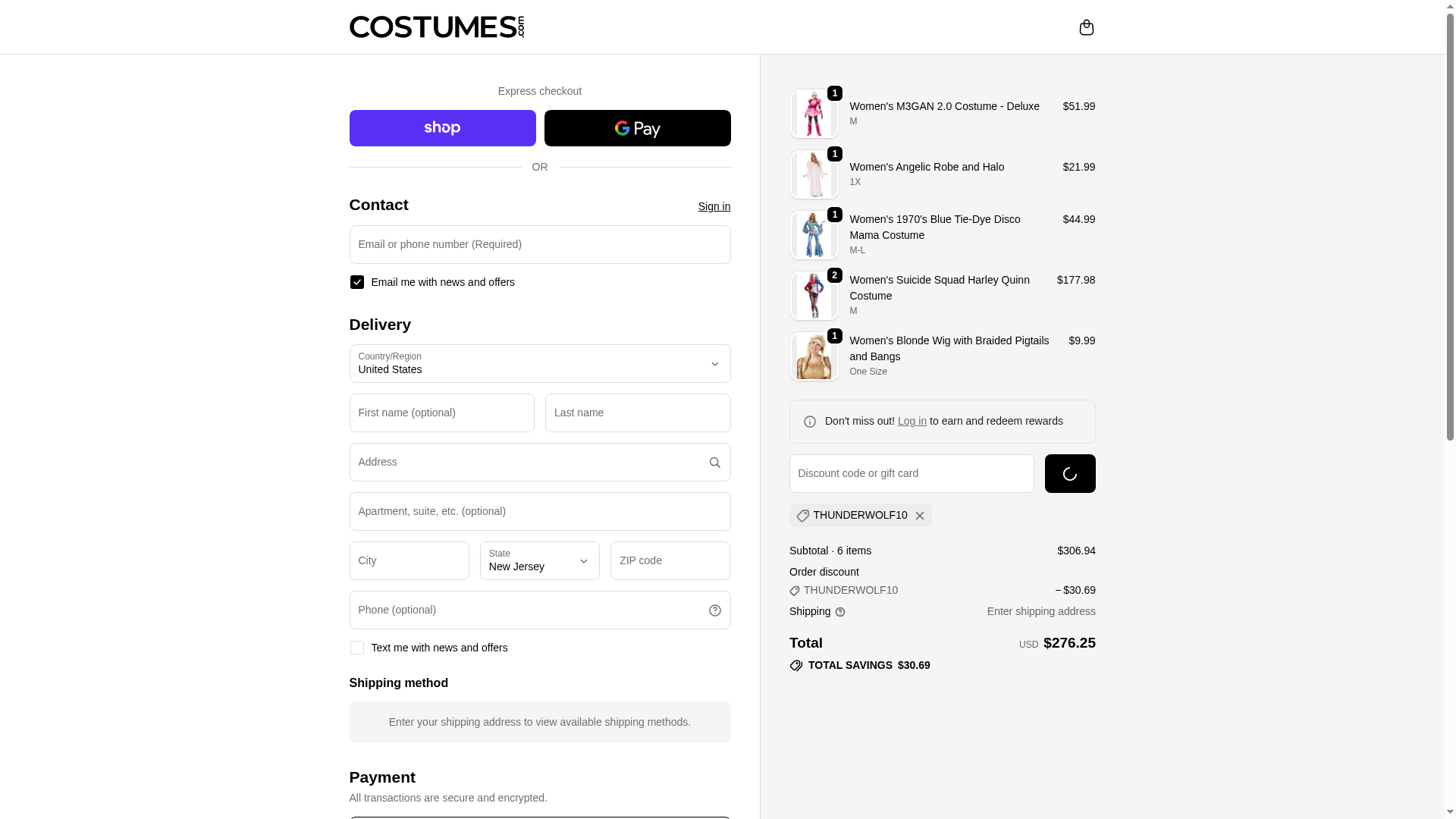Remove the THUNDERWOLF10 discount code
1456x819 pixels.
point(920,516)
